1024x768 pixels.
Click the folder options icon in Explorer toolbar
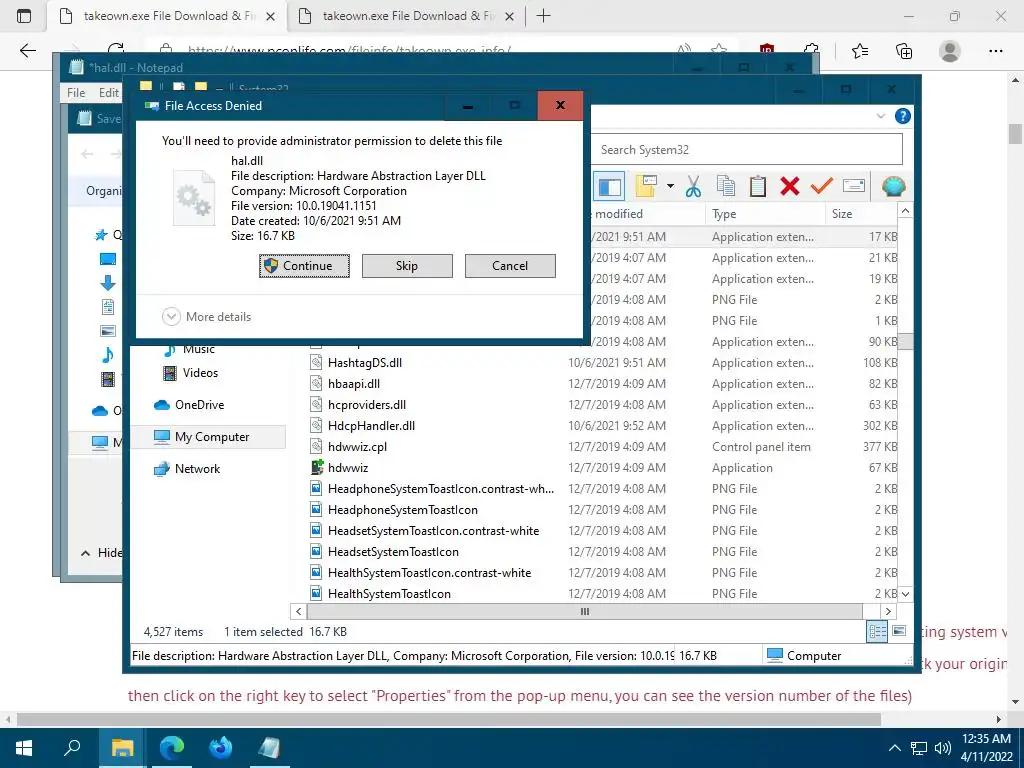(646, 187)
